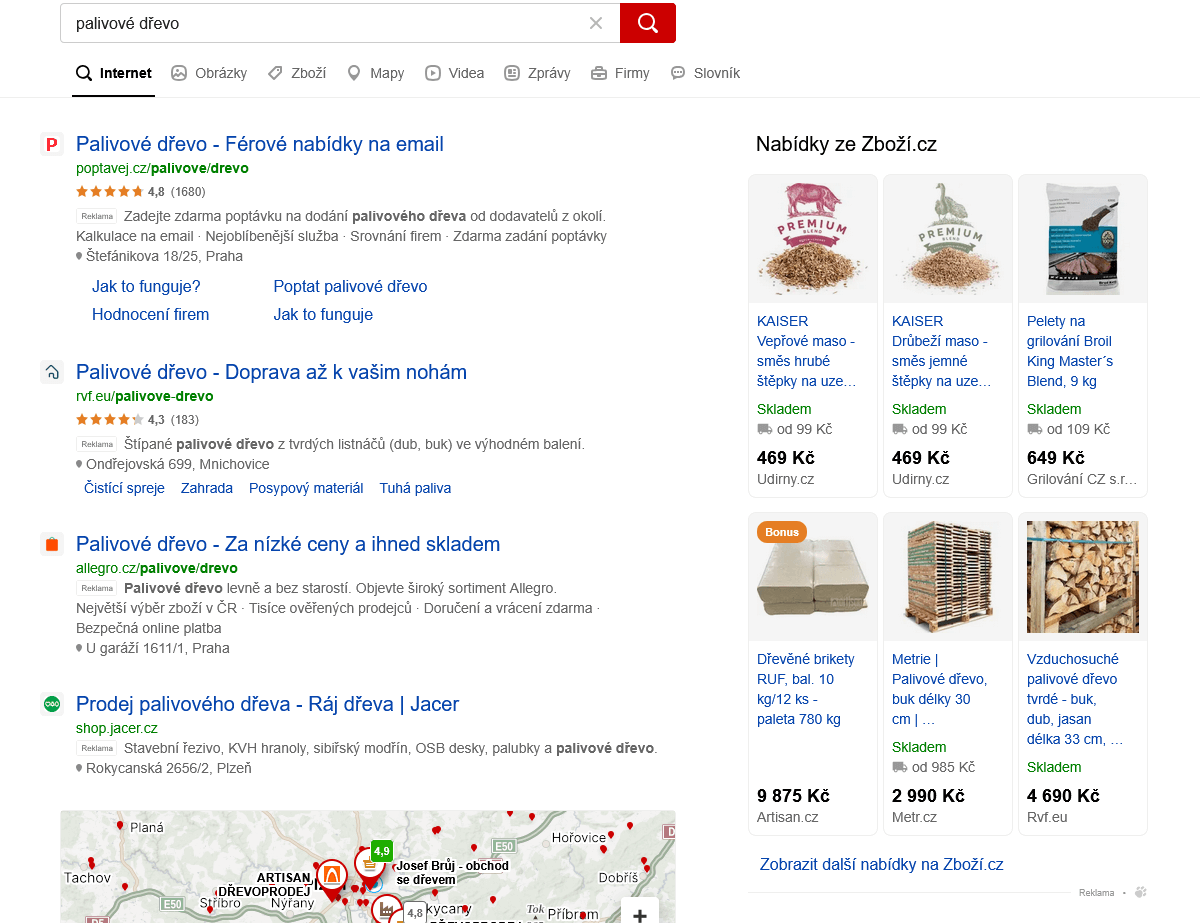This screenshot has height=923, width=1200.
Task: Open the Firmy tab
Action: coord(620,73)
